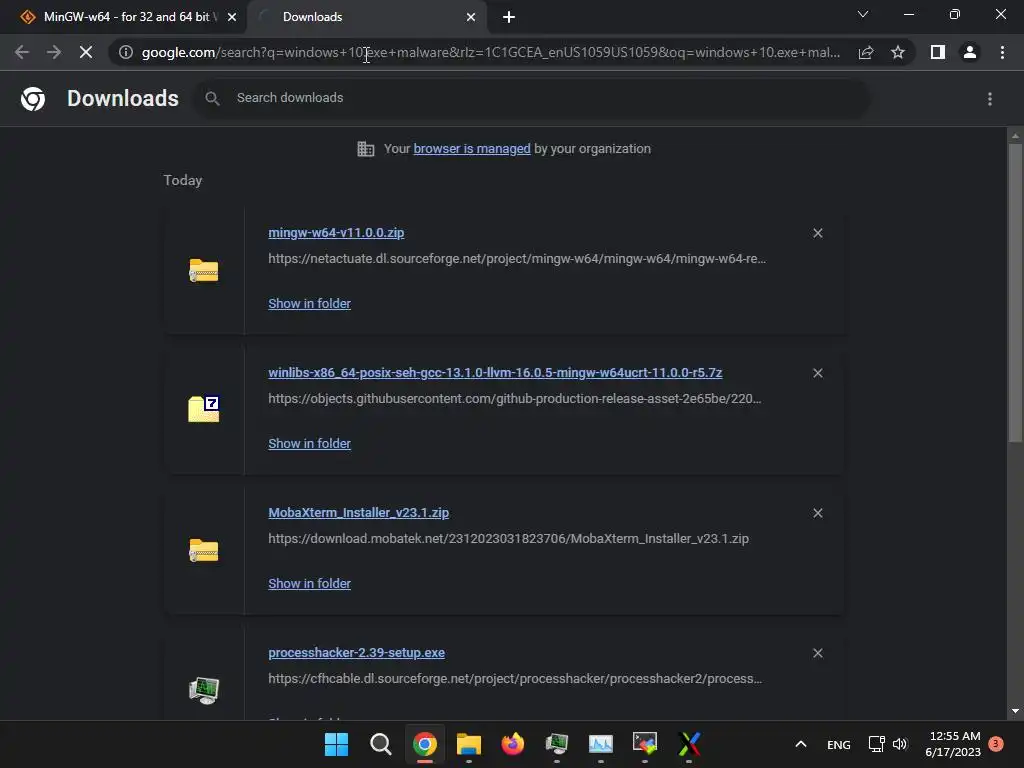Open Windows taskbar search
The image size is (1024, 768).
pos(381,744)
